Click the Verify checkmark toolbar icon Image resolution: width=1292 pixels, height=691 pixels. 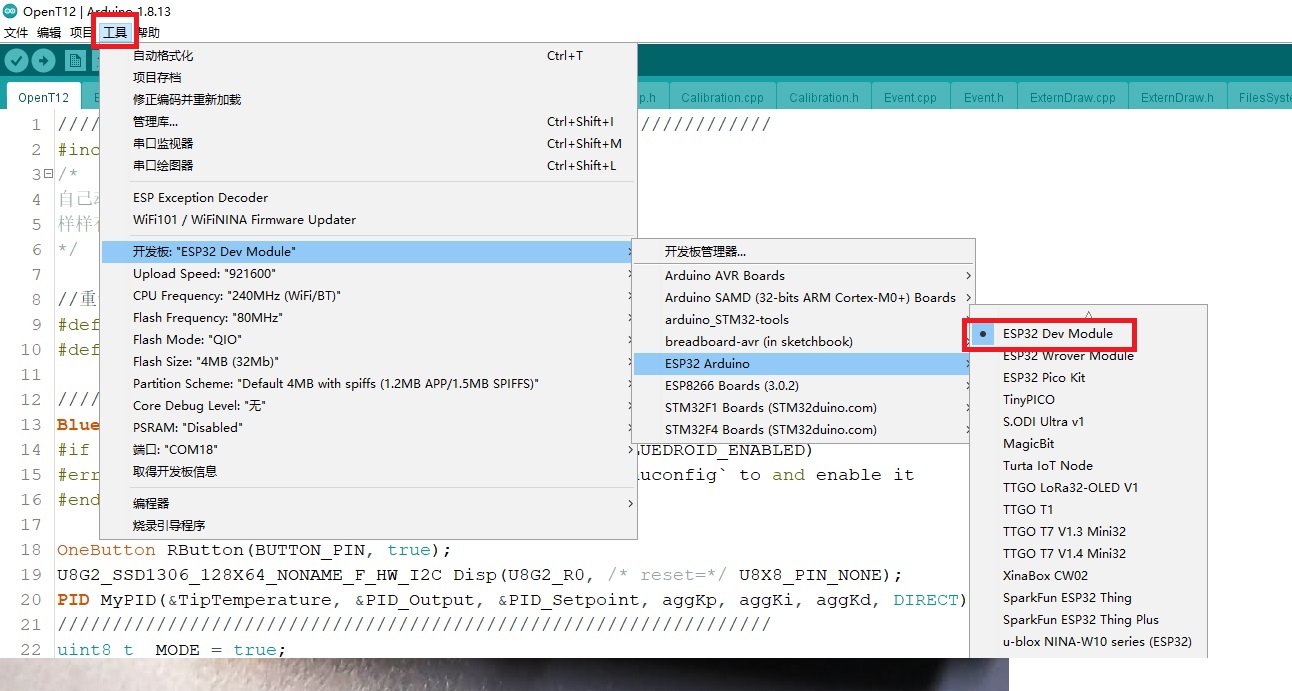point(16,60)
